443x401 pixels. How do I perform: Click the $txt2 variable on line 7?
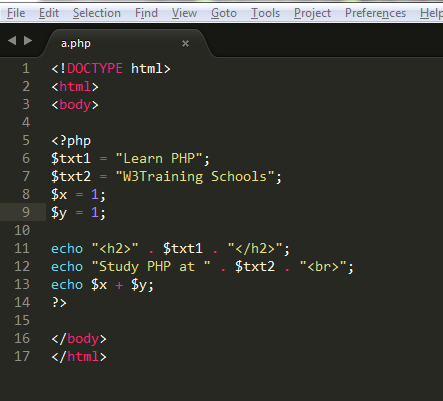pyautogui.click(x=71, y=177)
